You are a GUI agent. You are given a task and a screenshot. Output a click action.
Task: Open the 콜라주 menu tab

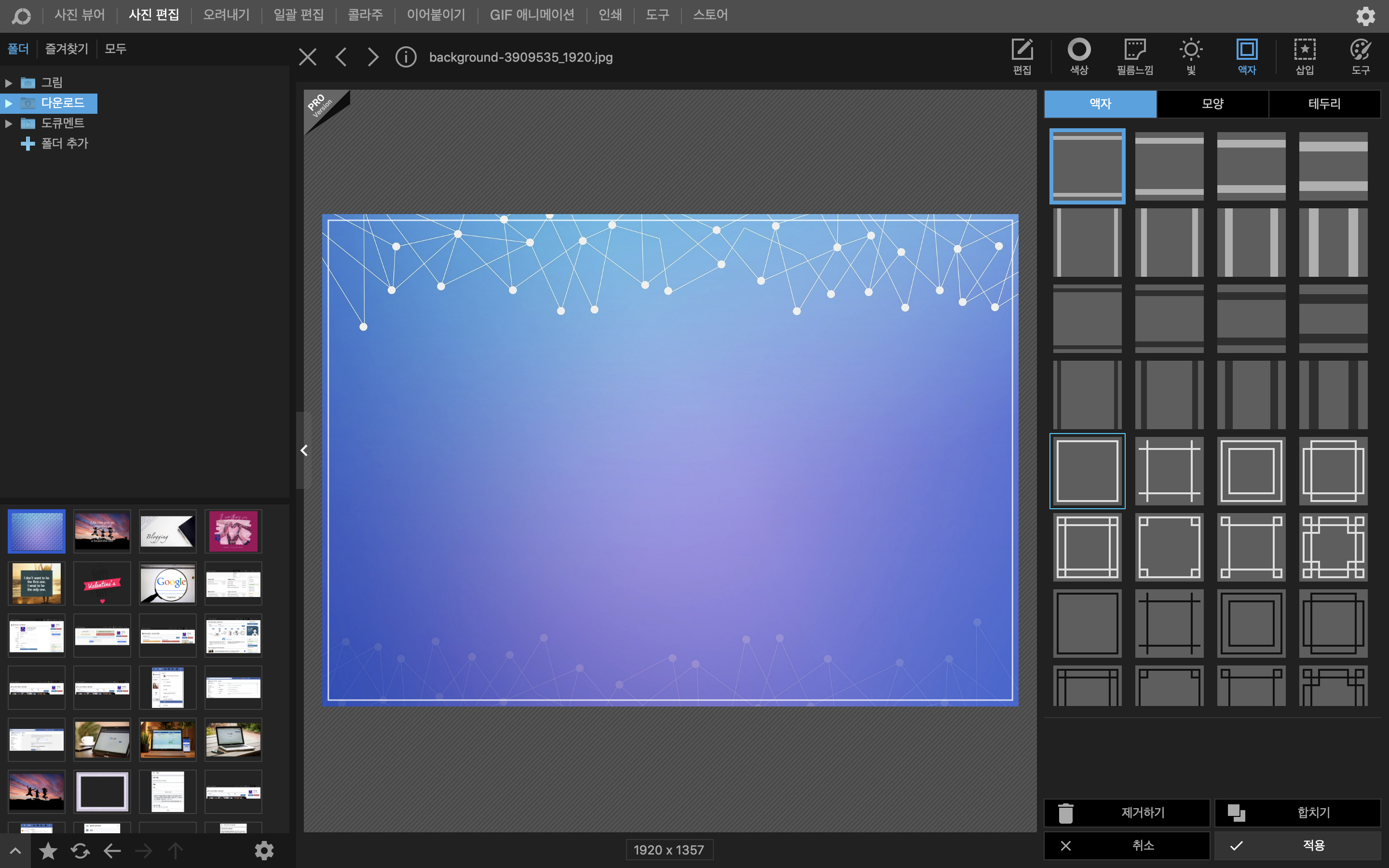point(365,15)
